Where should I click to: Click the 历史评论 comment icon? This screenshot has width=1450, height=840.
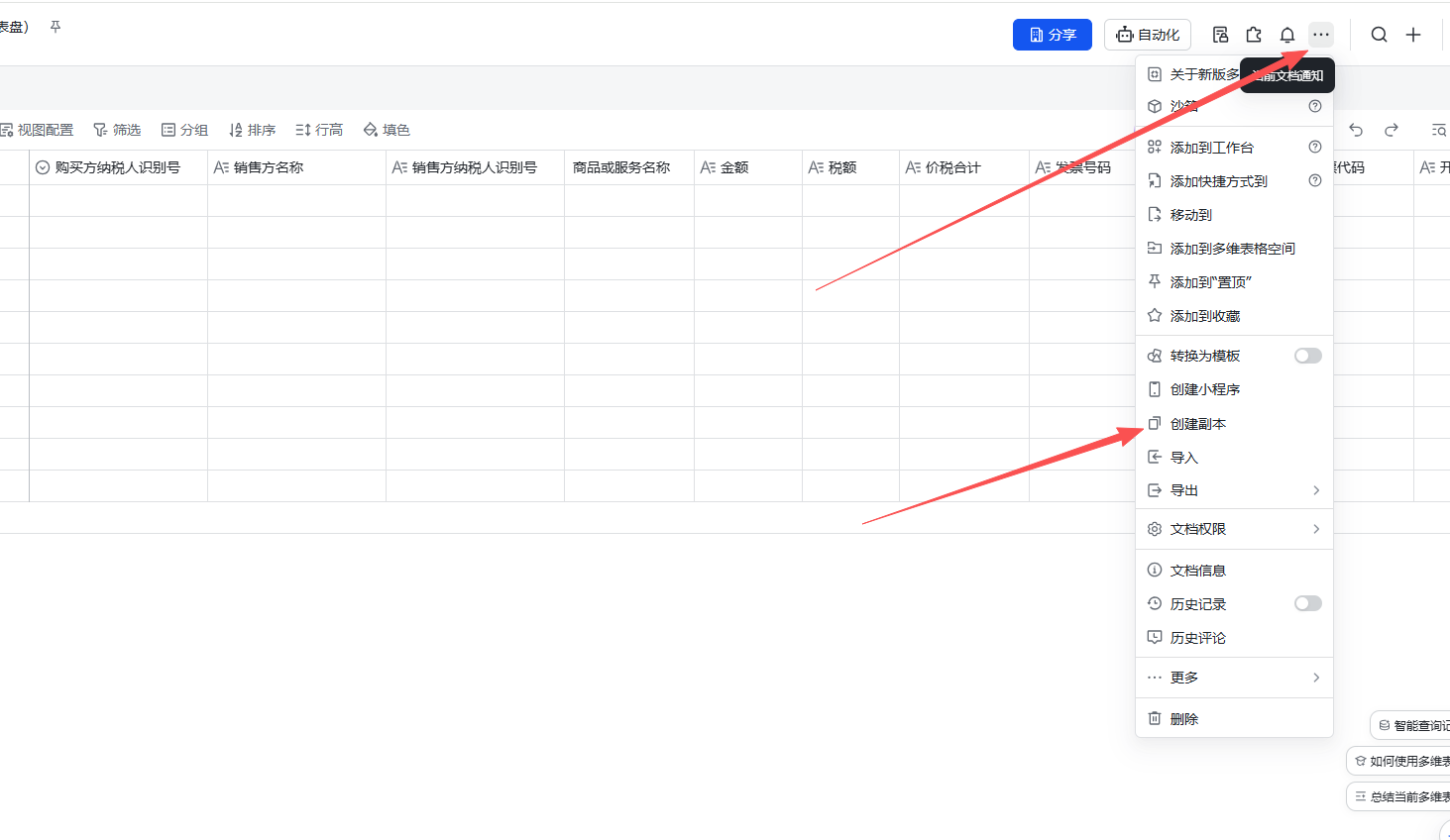pyautogui.click(x=1155, y=637)
